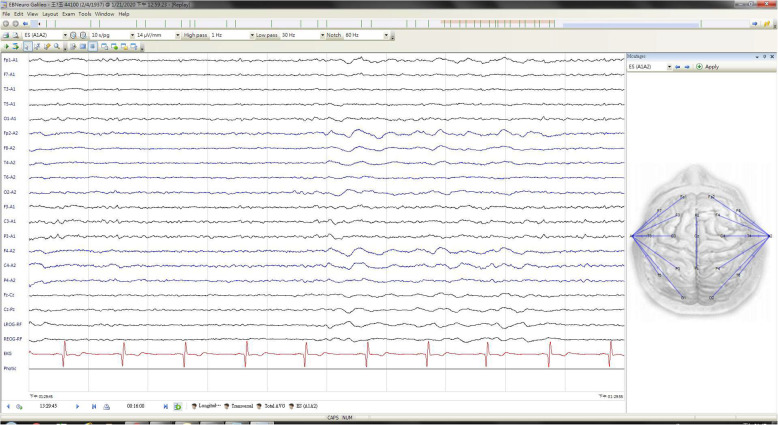Open the Exam menu
Screen dimensions: 778x425
tap(68, 14)
